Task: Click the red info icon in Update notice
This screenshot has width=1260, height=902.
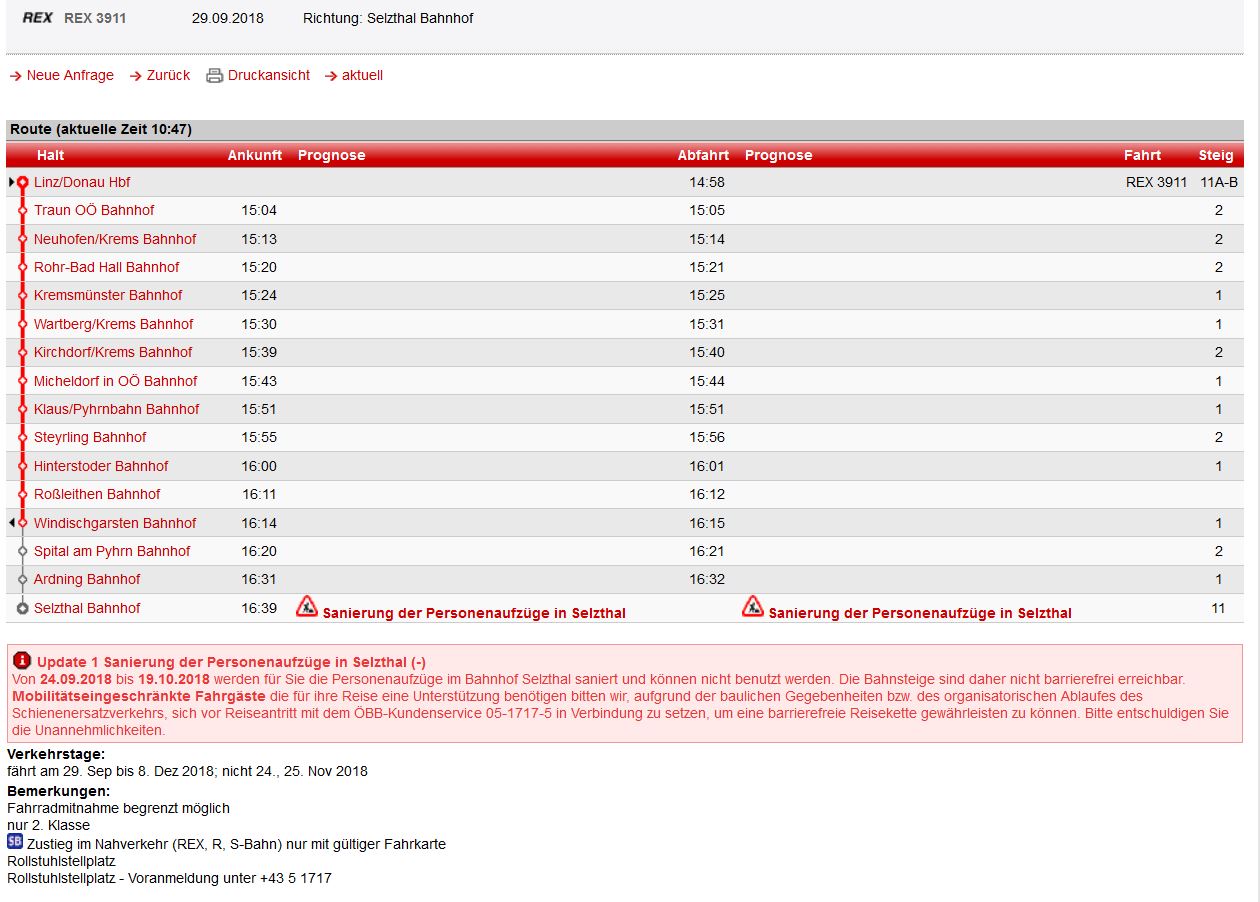Action: pos(22,660)
